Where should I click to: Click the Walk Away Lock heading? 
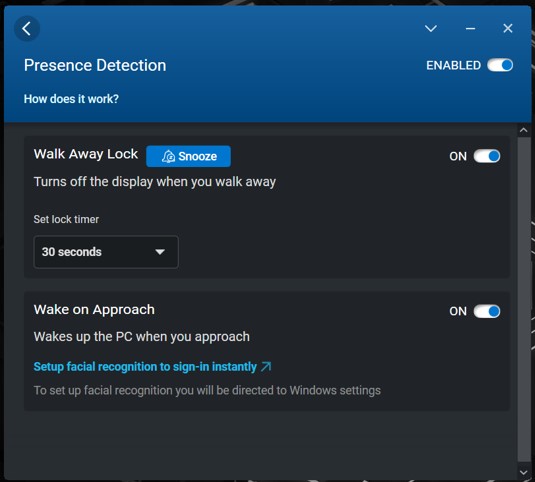point(86,154)
